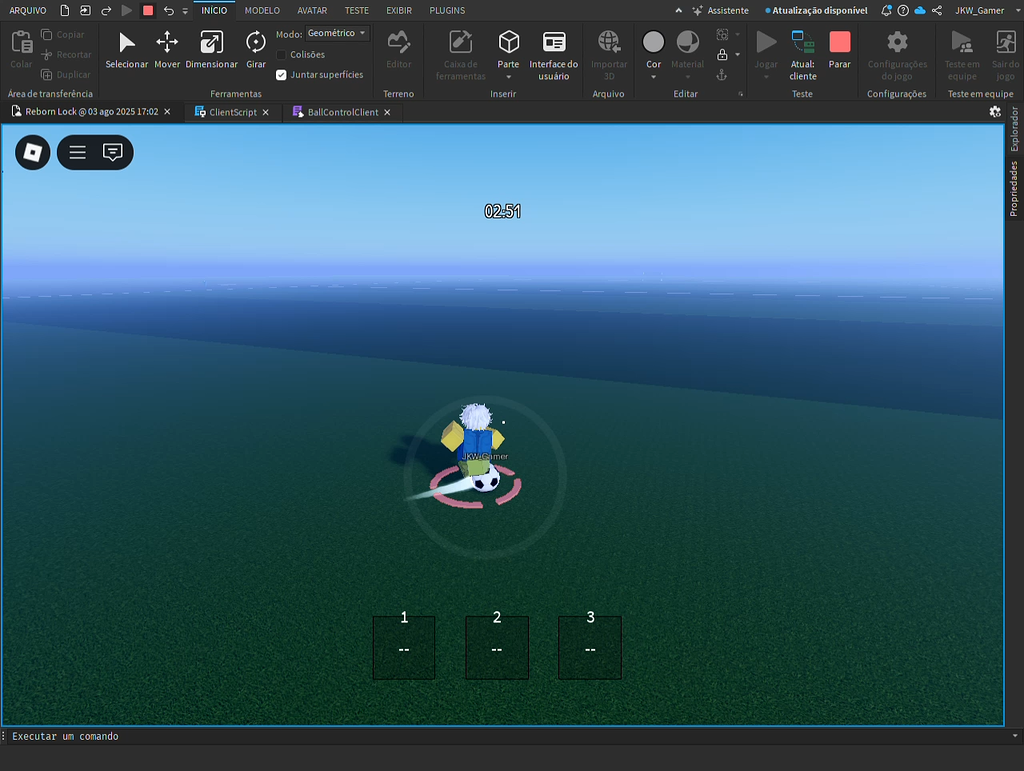Disable Juntar superfícies option
Viewport: 1024px width, 771px height.
coord(281,74)
